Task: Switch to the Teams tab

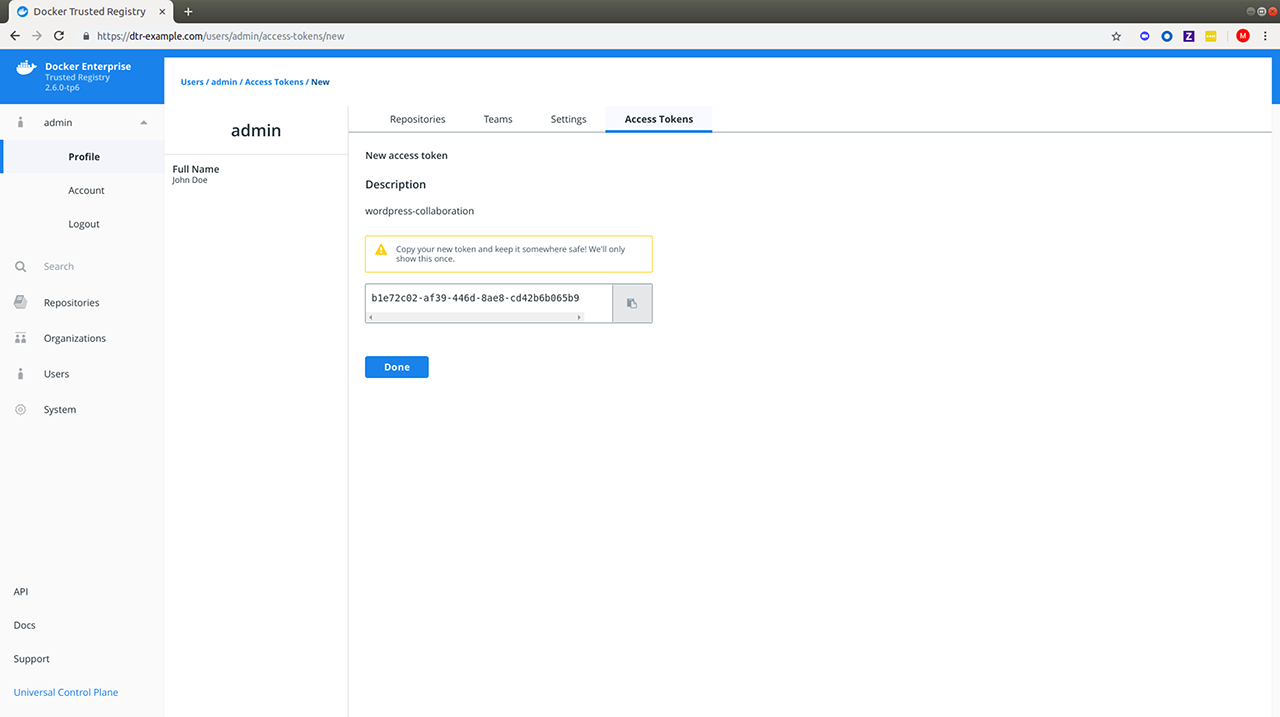Action: [x=497, y=119]
